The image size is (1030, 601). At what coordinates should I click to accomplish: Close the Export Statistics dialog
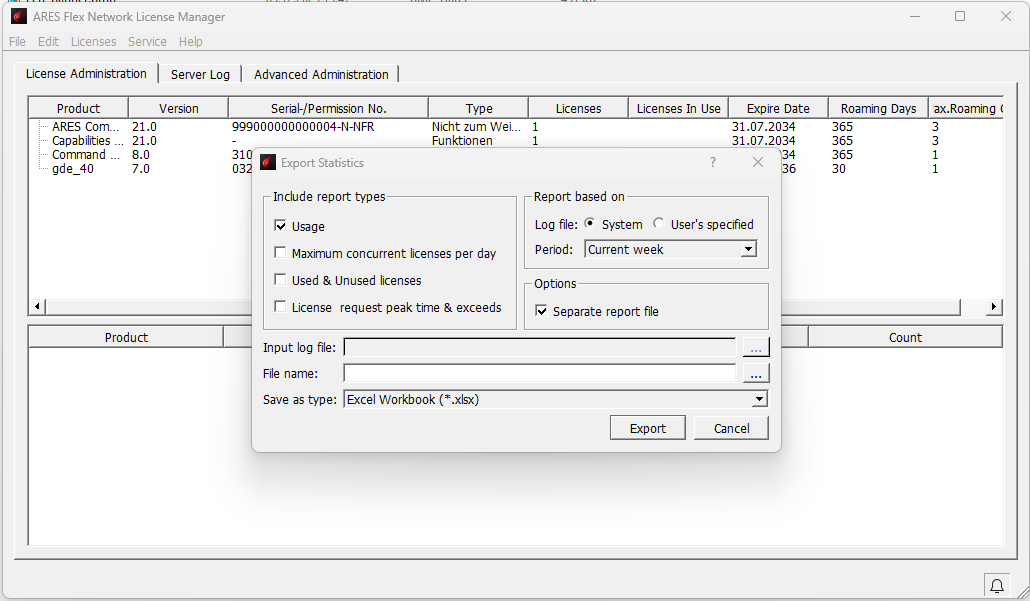click(757, 162)
